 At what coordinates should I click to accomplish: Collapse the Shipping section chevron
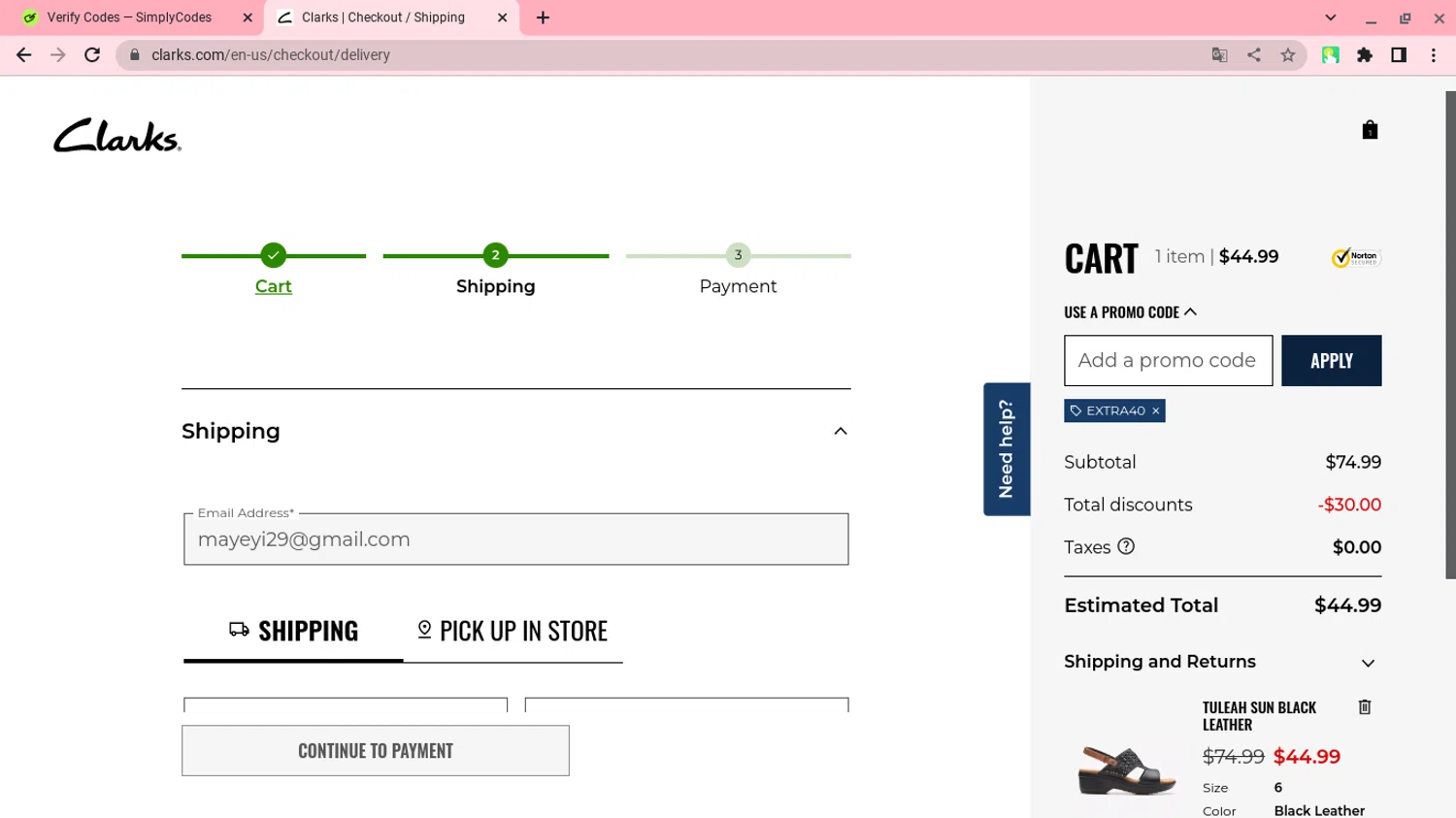[841, 431]
